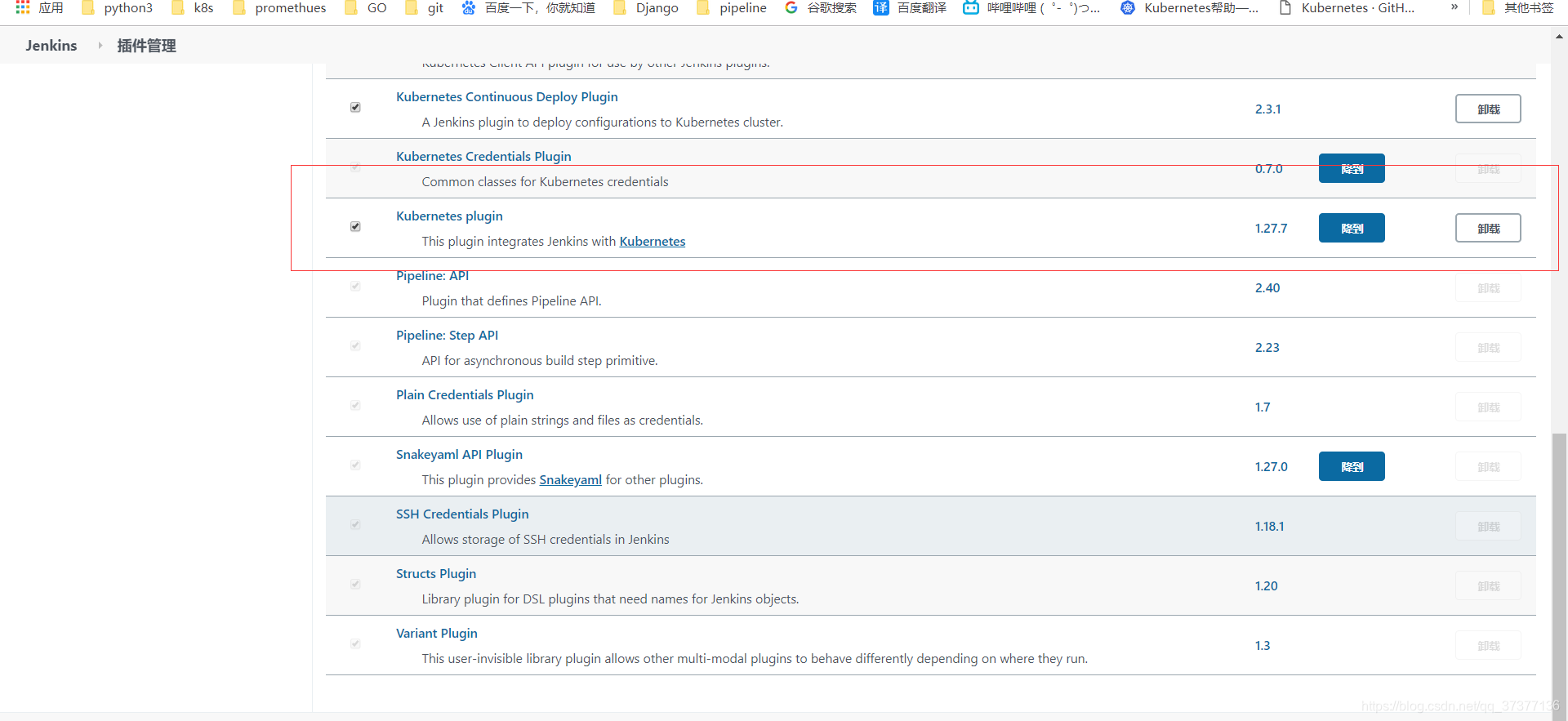1568x721 pixels.
Task: Open the Plain Credentials Plugin link
Action: (x=465, y=395)
